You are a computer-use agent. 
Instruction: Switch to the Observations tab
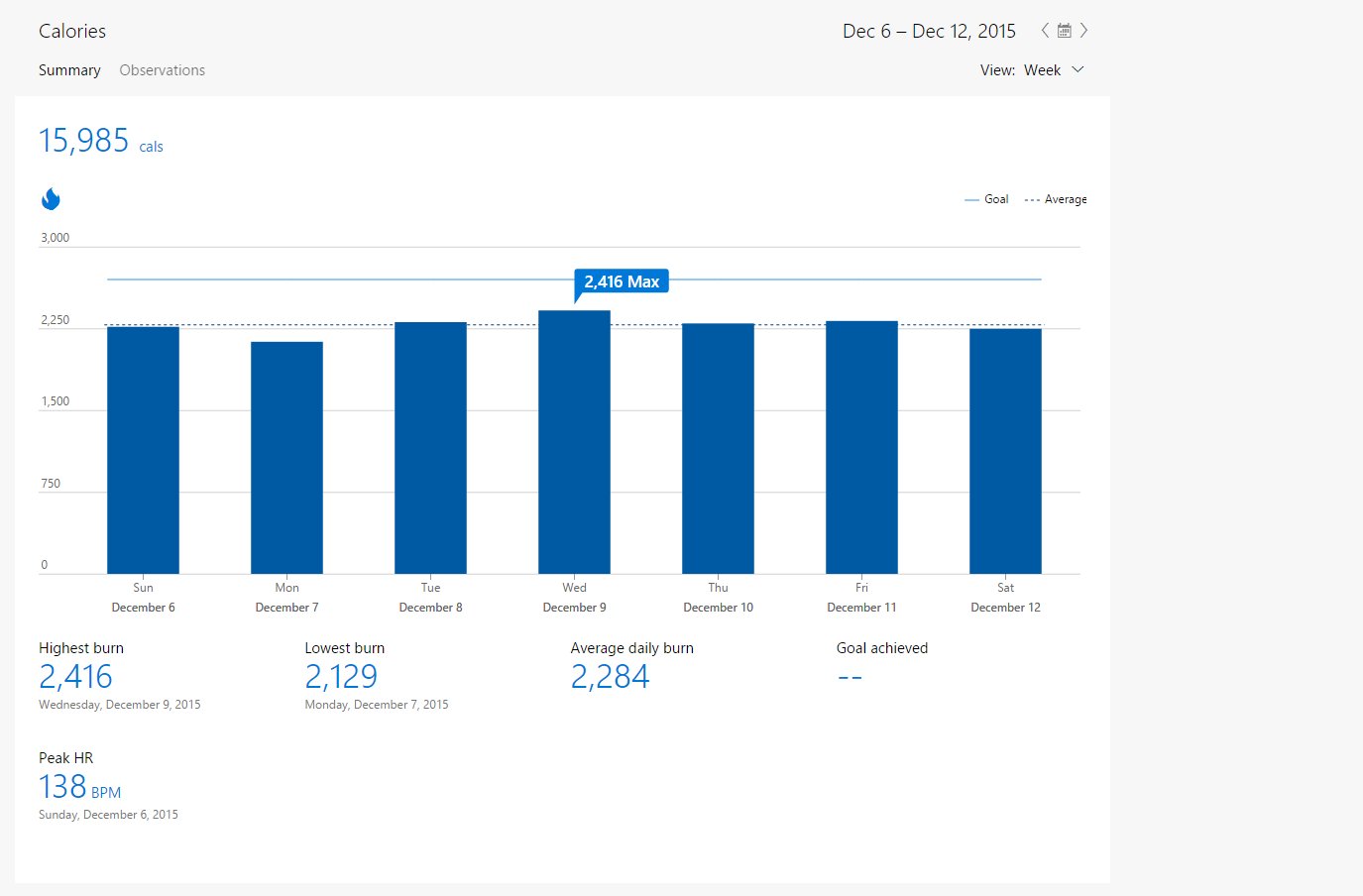pyautogui.click(x=163, y=70)
